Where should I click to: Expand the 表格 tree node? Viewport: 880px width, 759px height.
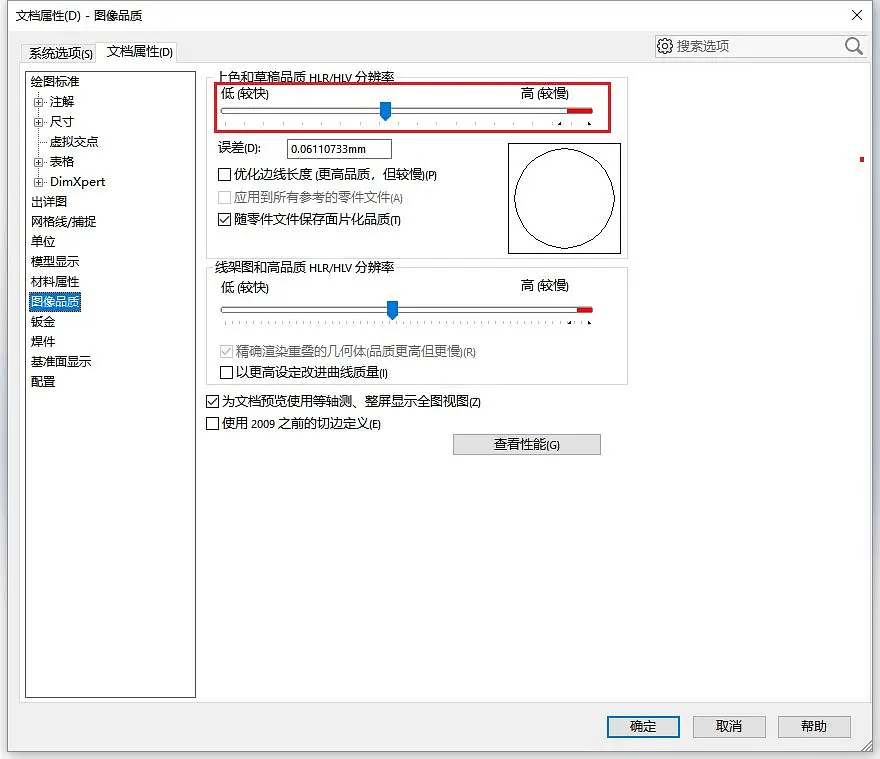point(38,162)
